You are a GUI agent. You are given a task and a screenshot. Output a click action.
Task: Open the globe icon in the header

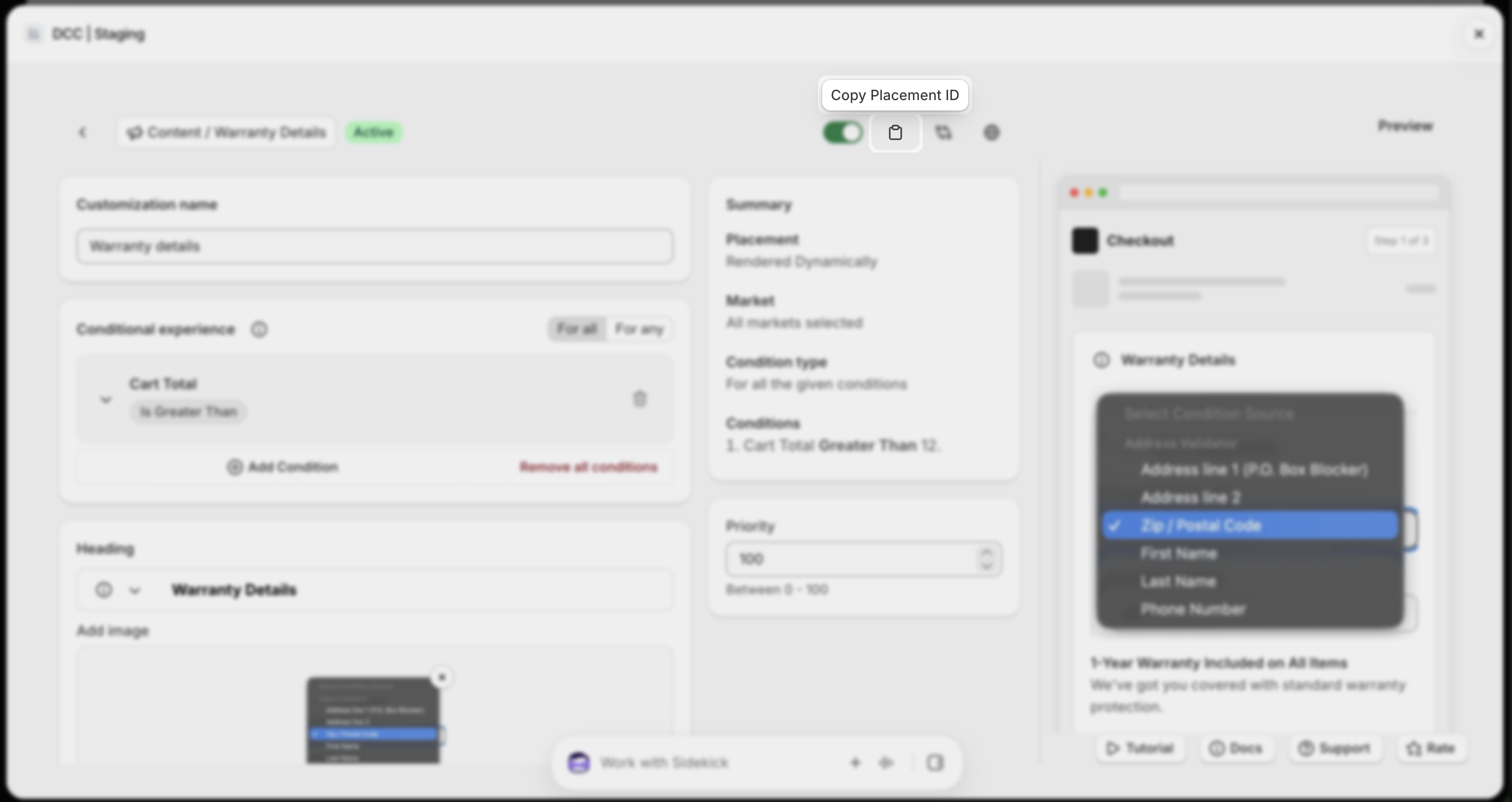click(991, 133)
